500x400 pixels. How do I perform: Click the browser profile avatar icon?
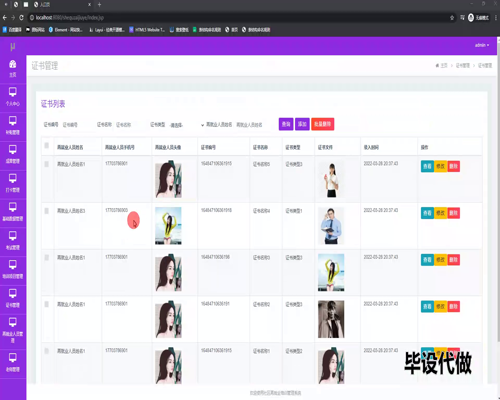[x=471, y=18]
